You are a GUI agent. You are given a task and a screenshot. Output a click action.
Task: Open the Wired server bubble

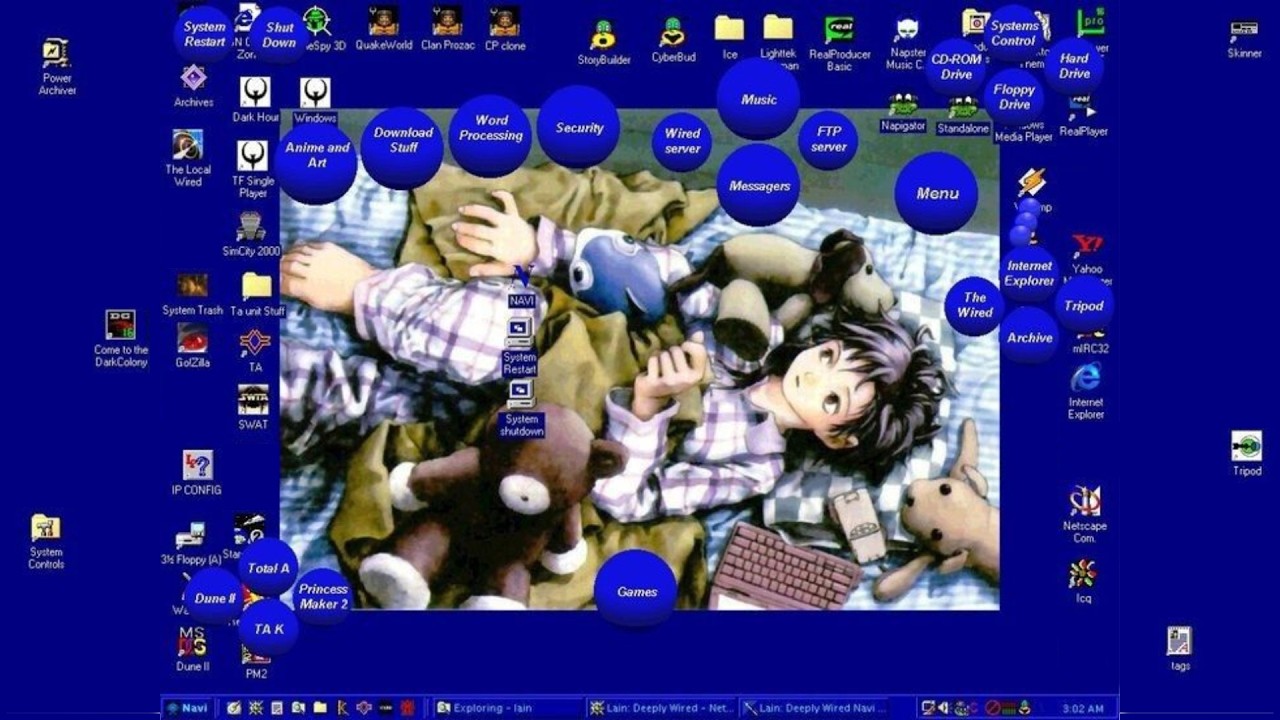click(x=682, y=142)
